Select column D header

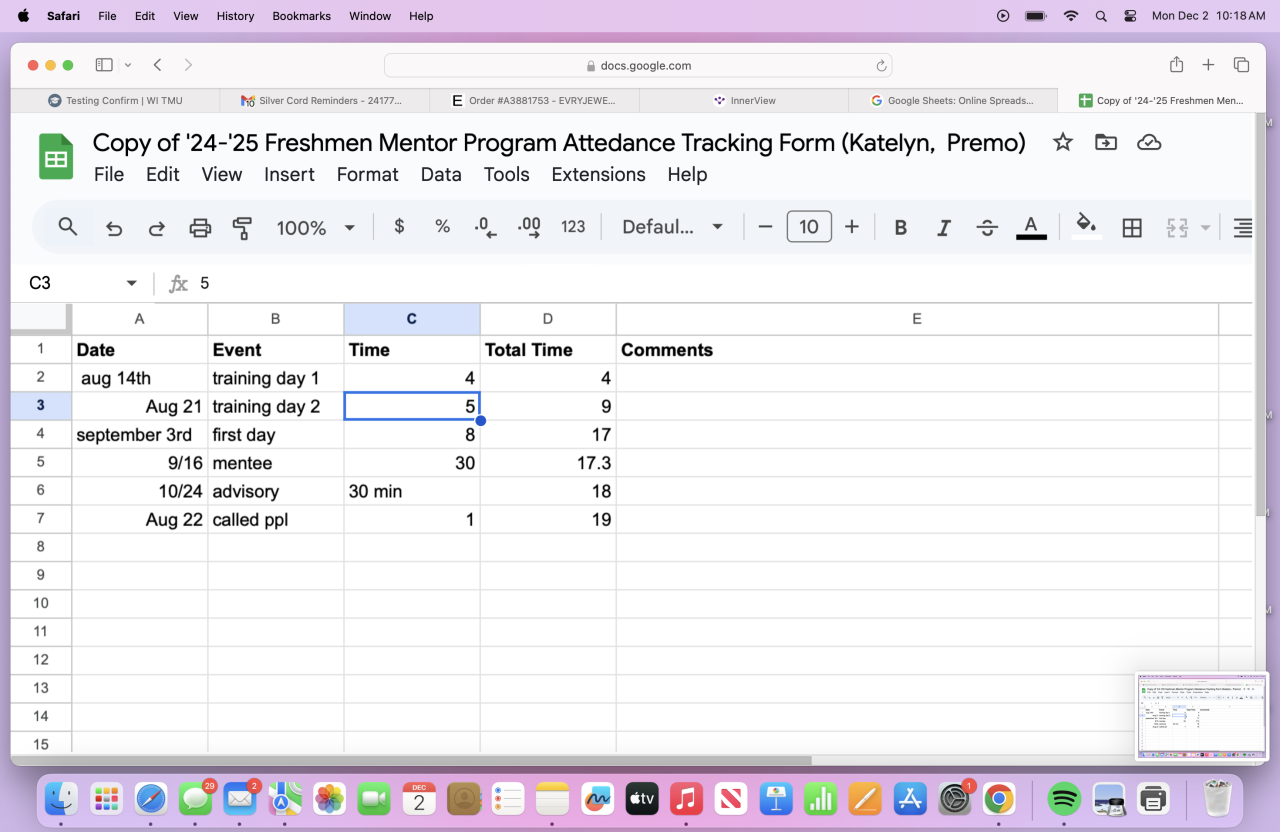click(548, 319)
